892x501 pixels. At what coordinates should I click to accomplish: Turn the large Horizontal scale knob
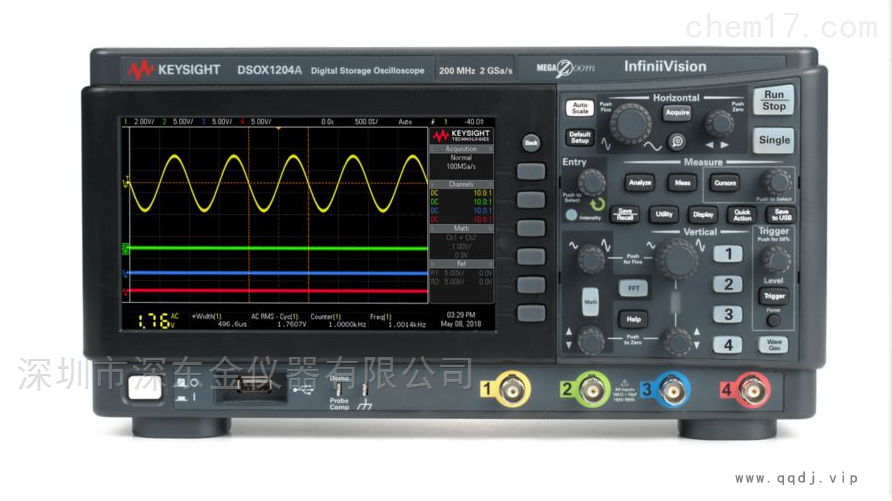pos(630,123)
